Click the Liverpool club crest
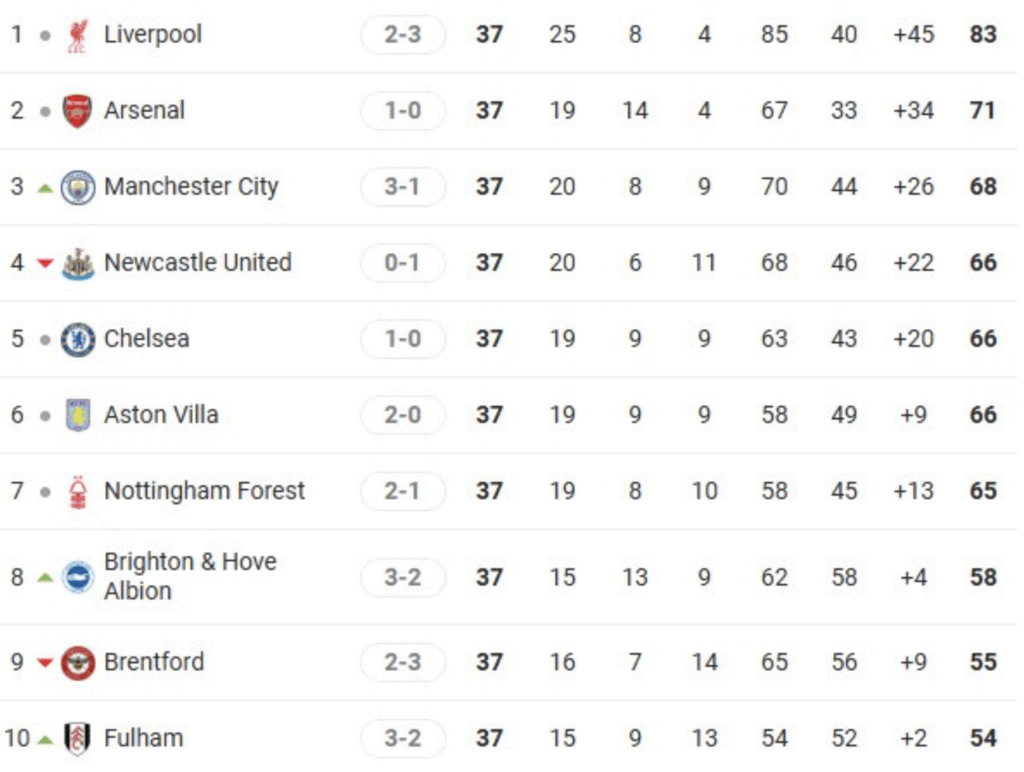This screenshot has width=1024, height=772. click(78, 35)
